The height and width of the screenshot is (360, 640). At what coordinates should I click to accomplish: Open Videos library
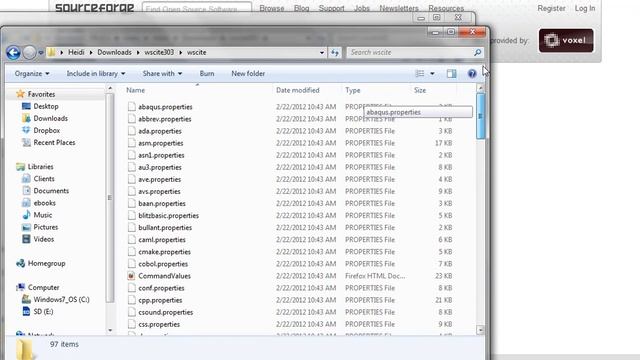coord(43,239)
